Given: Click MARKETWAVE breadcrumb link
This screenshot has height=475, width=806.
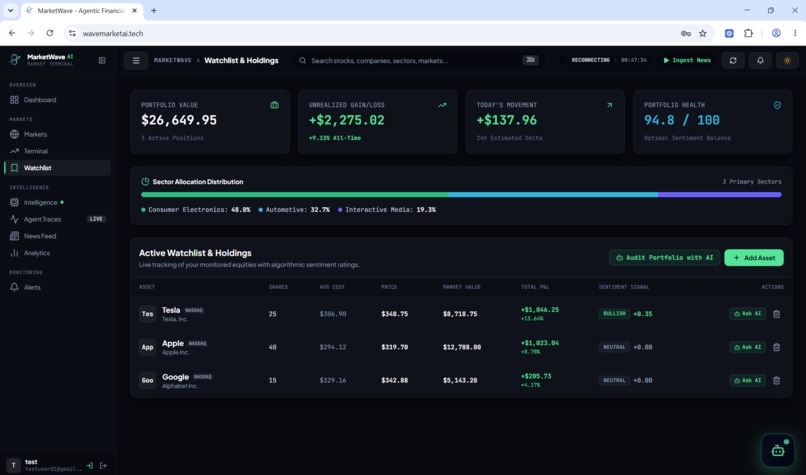Looking at the screenshot, I should point(173,60).
